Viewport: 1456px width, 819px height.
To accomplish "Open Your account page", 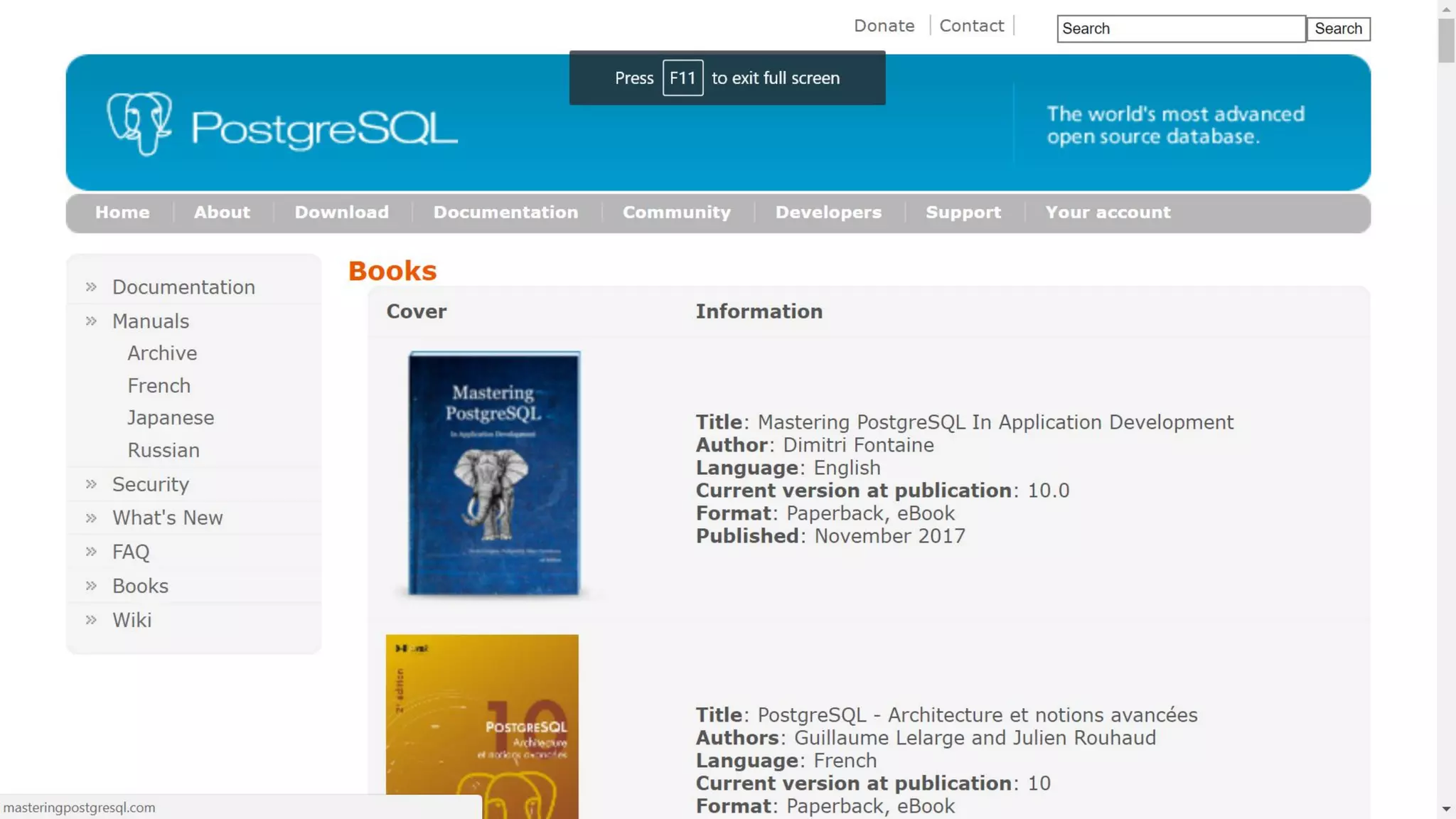I will pyautogui.click(x=1107, y=213).
